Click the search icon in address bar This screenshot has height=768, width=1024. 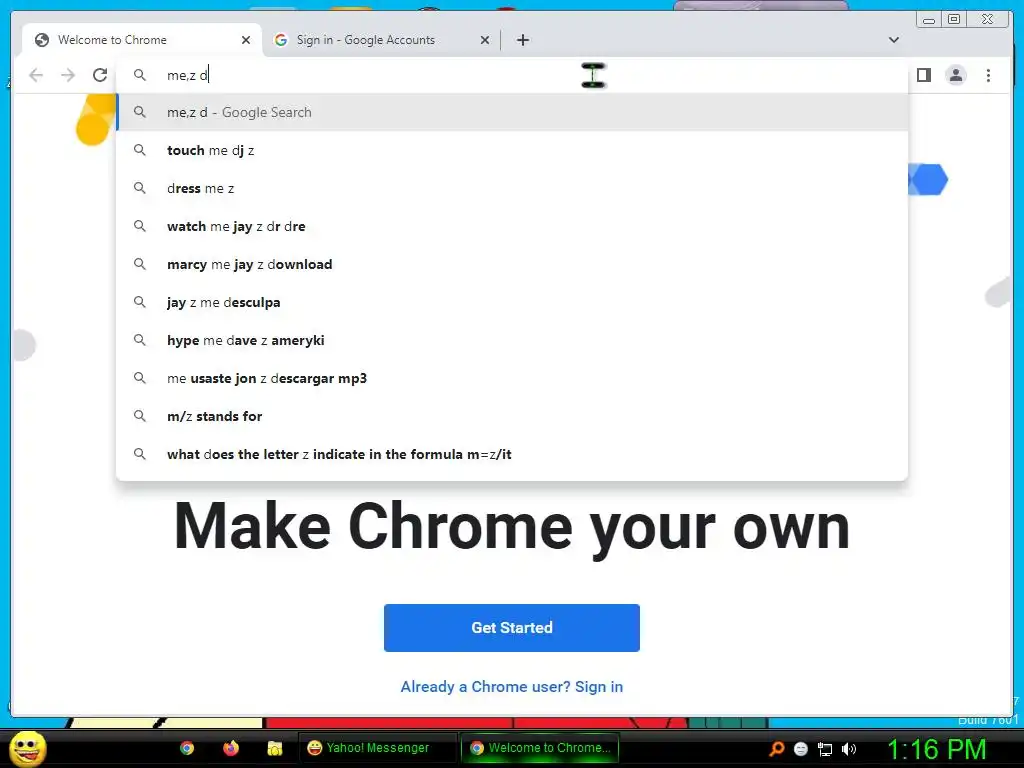[140, 75]
